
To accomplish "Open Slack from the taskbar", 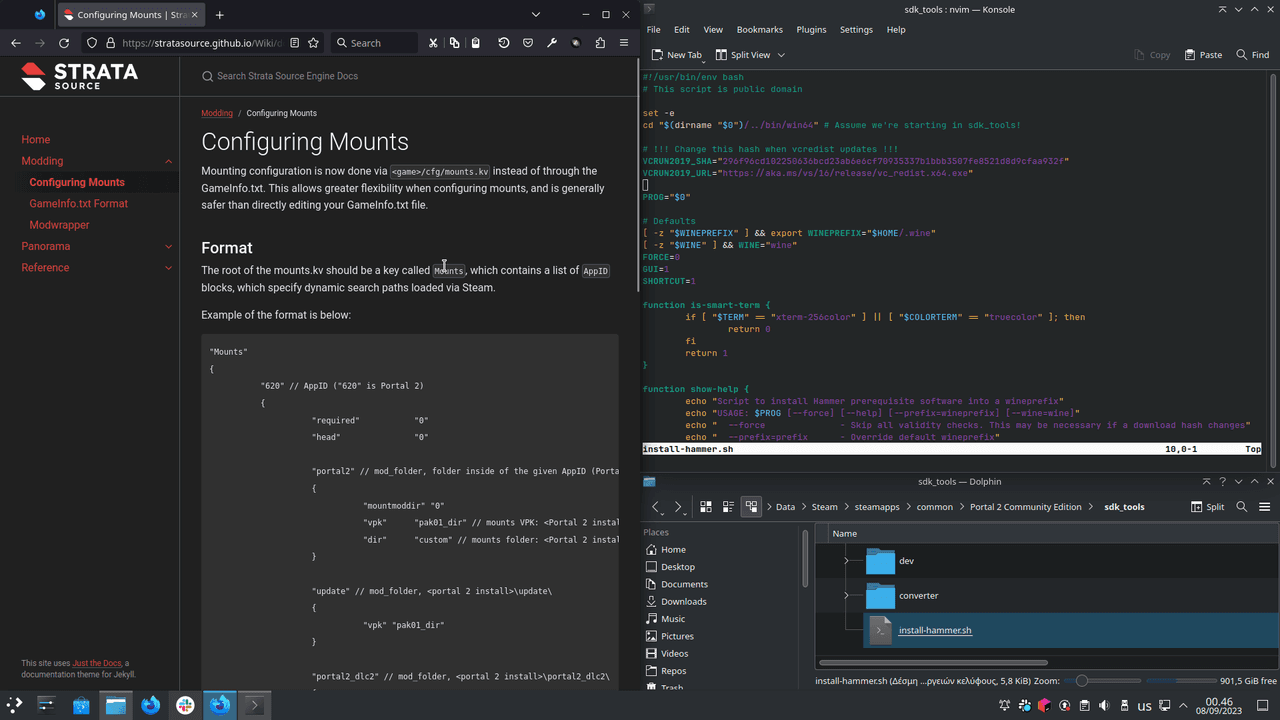I will (185, 705).
